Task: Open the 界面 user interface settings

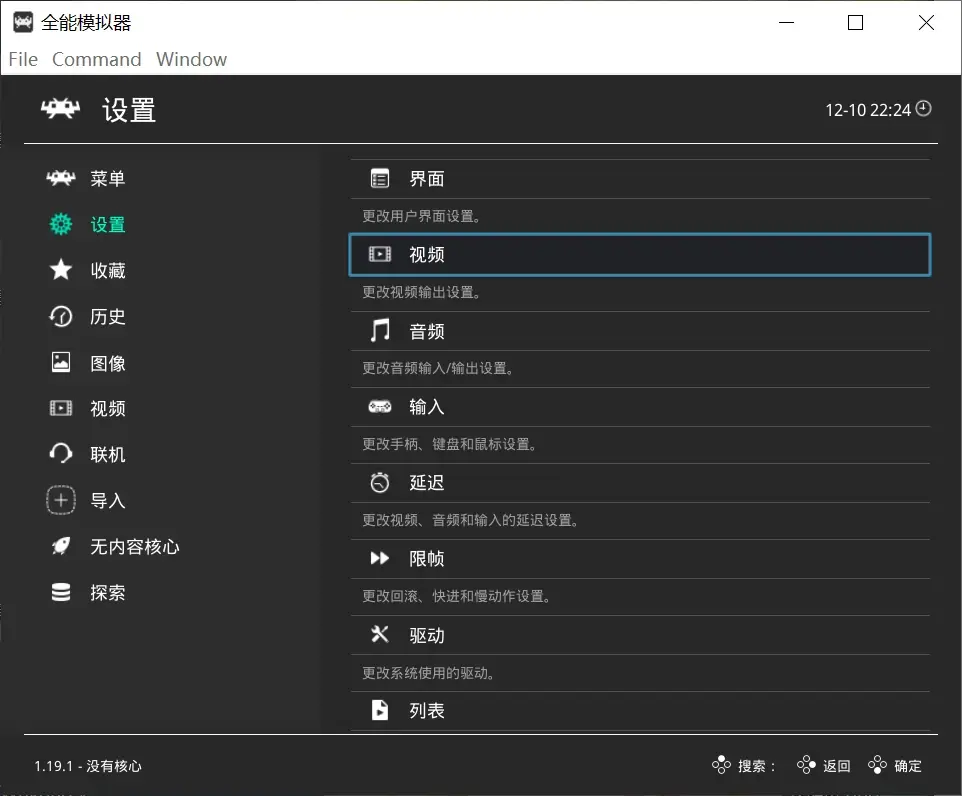Action: pos(640,179)
